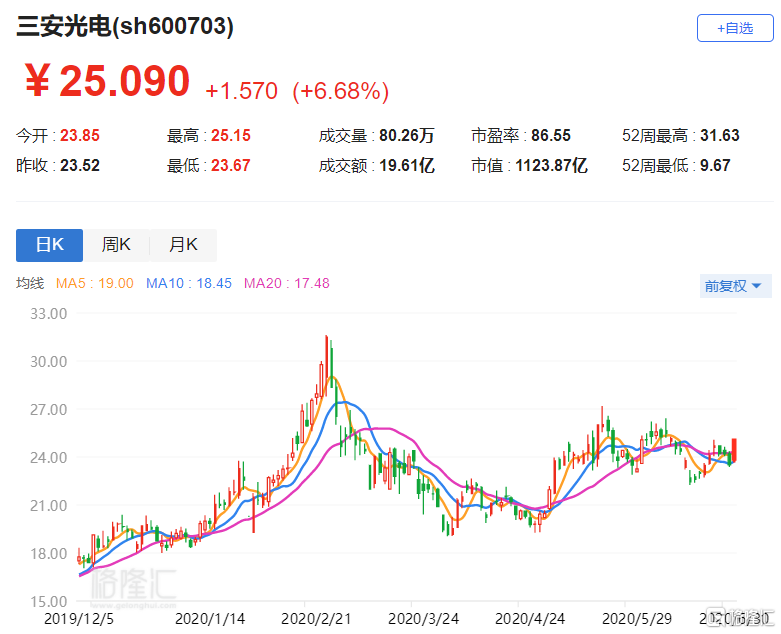Click the 昨收 value 23.52
Image resolution: width=781 pixels, height=634 pixels.
(x=80, y=165)
